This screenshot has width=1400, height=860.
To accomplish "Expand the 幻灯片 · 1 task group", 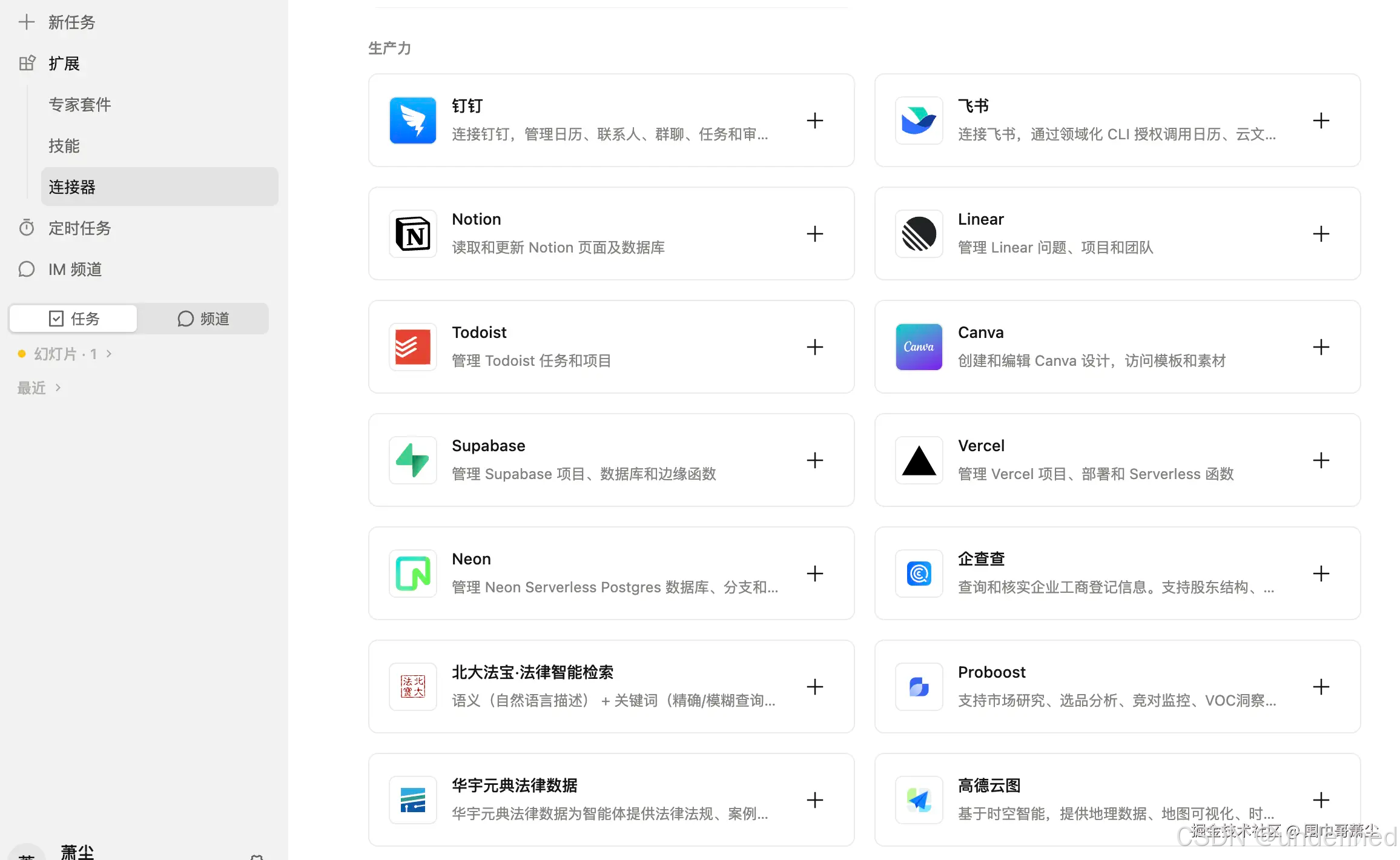I will (65, 354).
